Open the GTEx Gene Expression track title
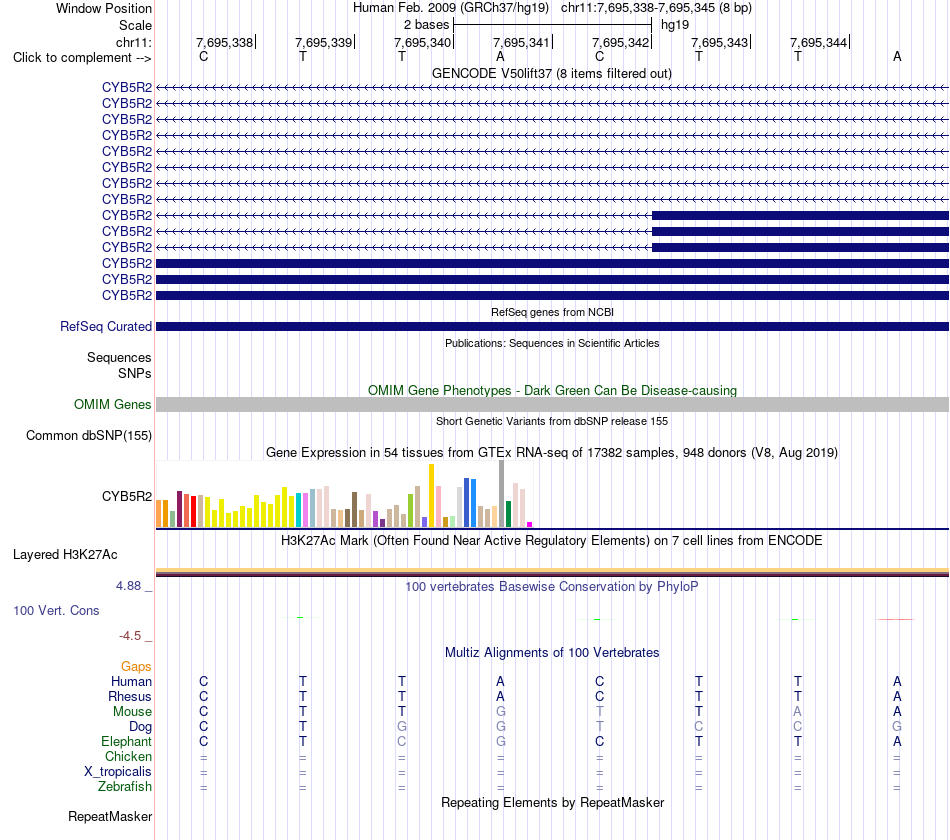 [552, 453]
